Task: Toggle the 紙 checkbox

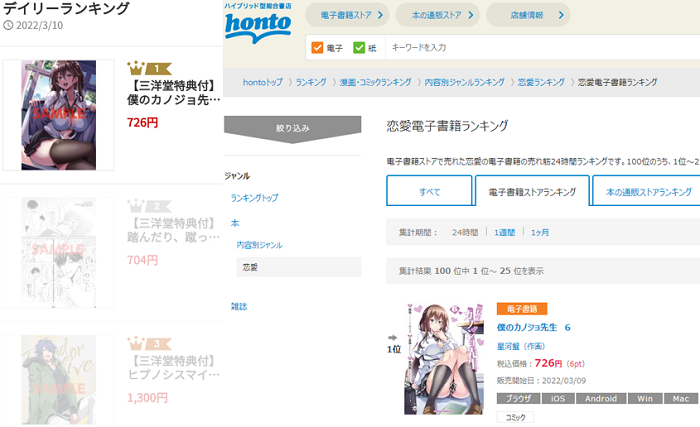Action: [x=359, y=47]
